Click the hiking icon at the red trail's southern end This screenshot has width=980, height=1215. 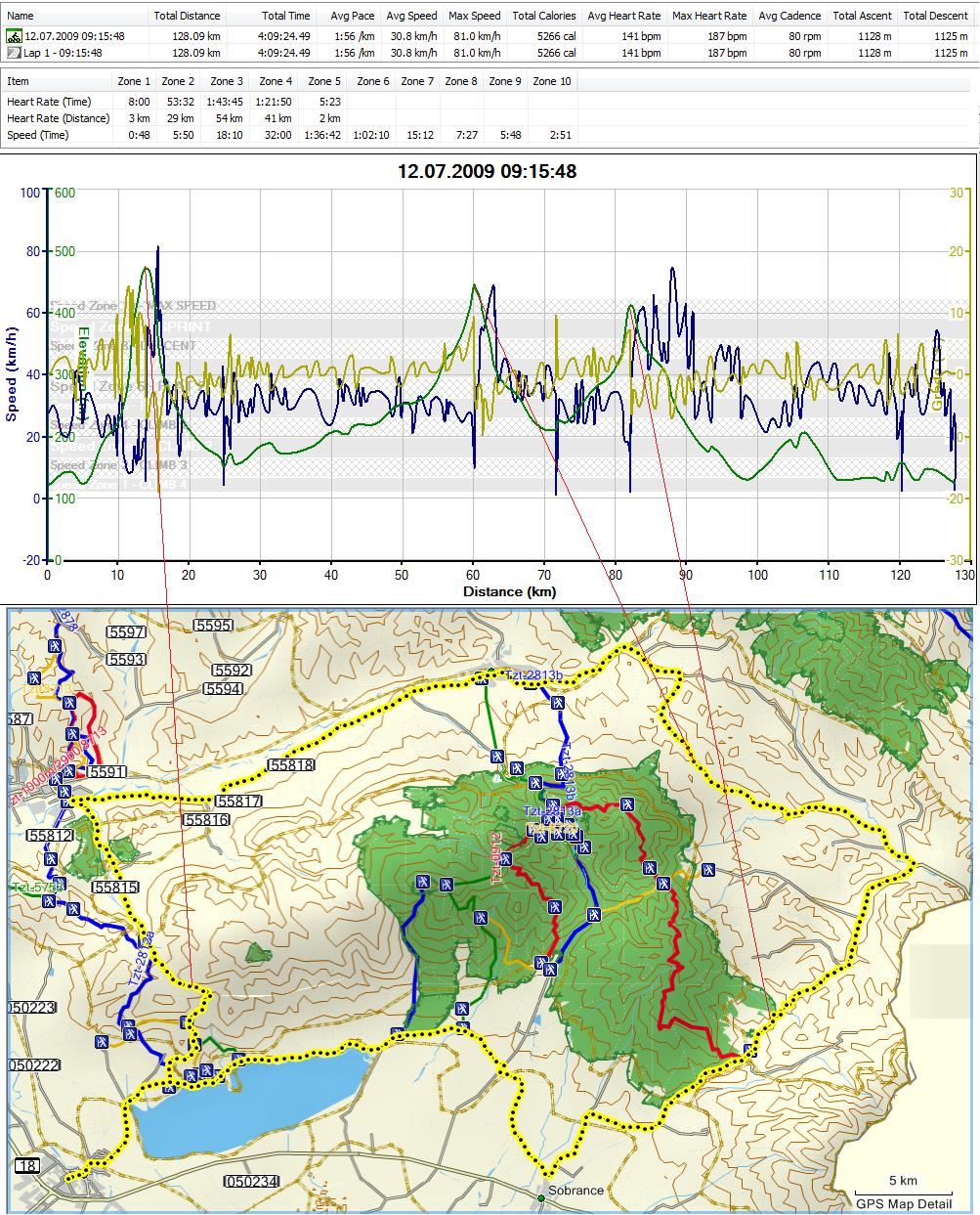pyautogui.click(x=748, y=1051)
